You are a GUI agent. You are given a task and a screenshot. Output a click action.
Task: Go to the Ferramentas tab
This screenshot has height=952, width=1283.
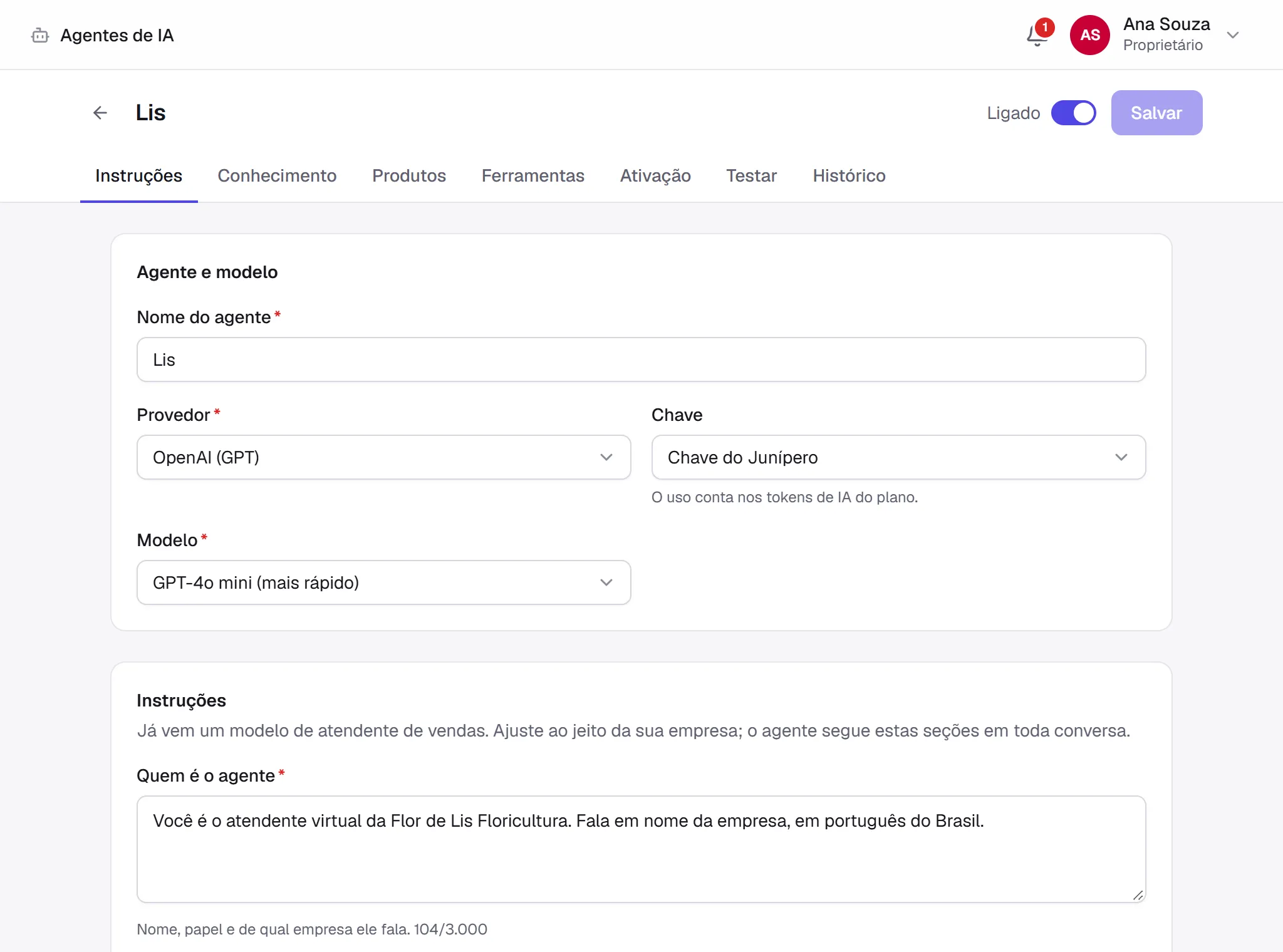pos(532,176)
